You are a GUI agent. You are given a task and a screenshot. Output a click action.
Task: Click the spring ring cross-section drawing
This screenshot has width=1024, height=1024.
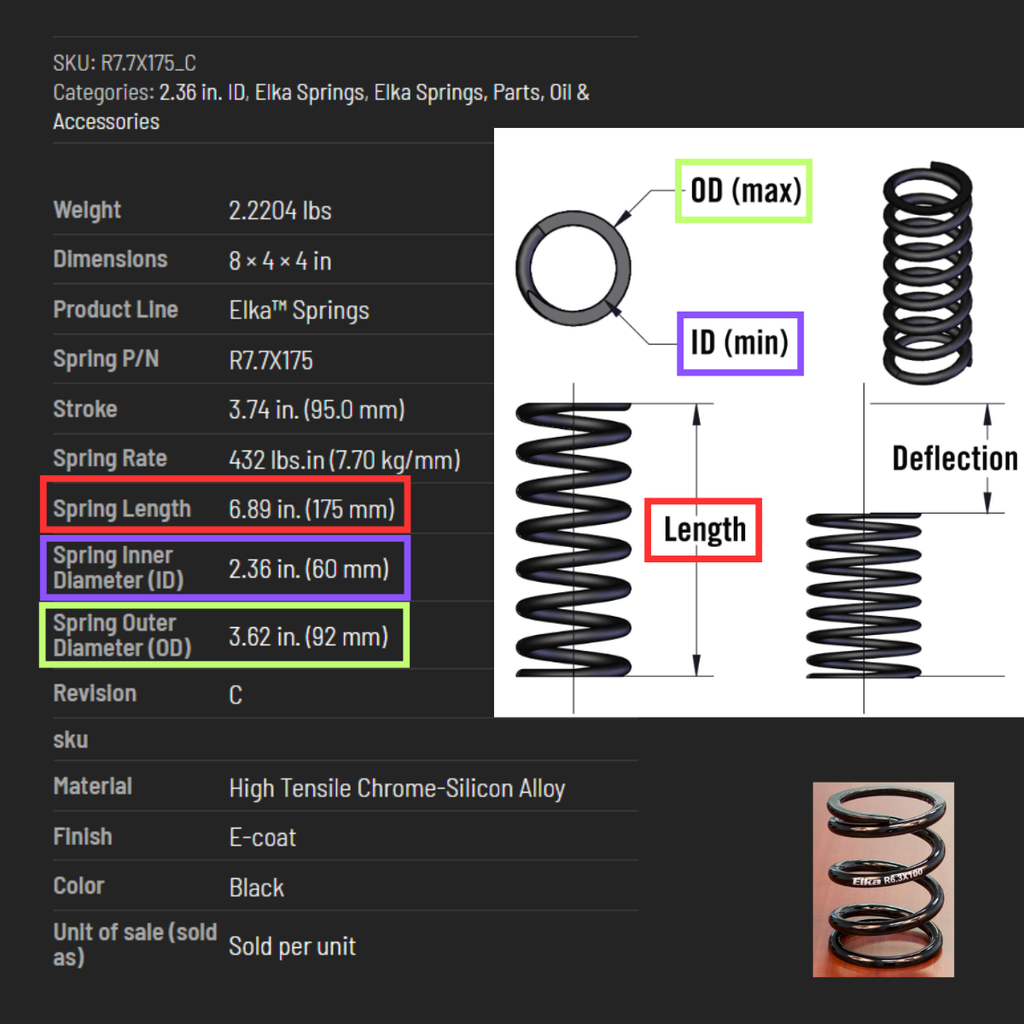573,268
